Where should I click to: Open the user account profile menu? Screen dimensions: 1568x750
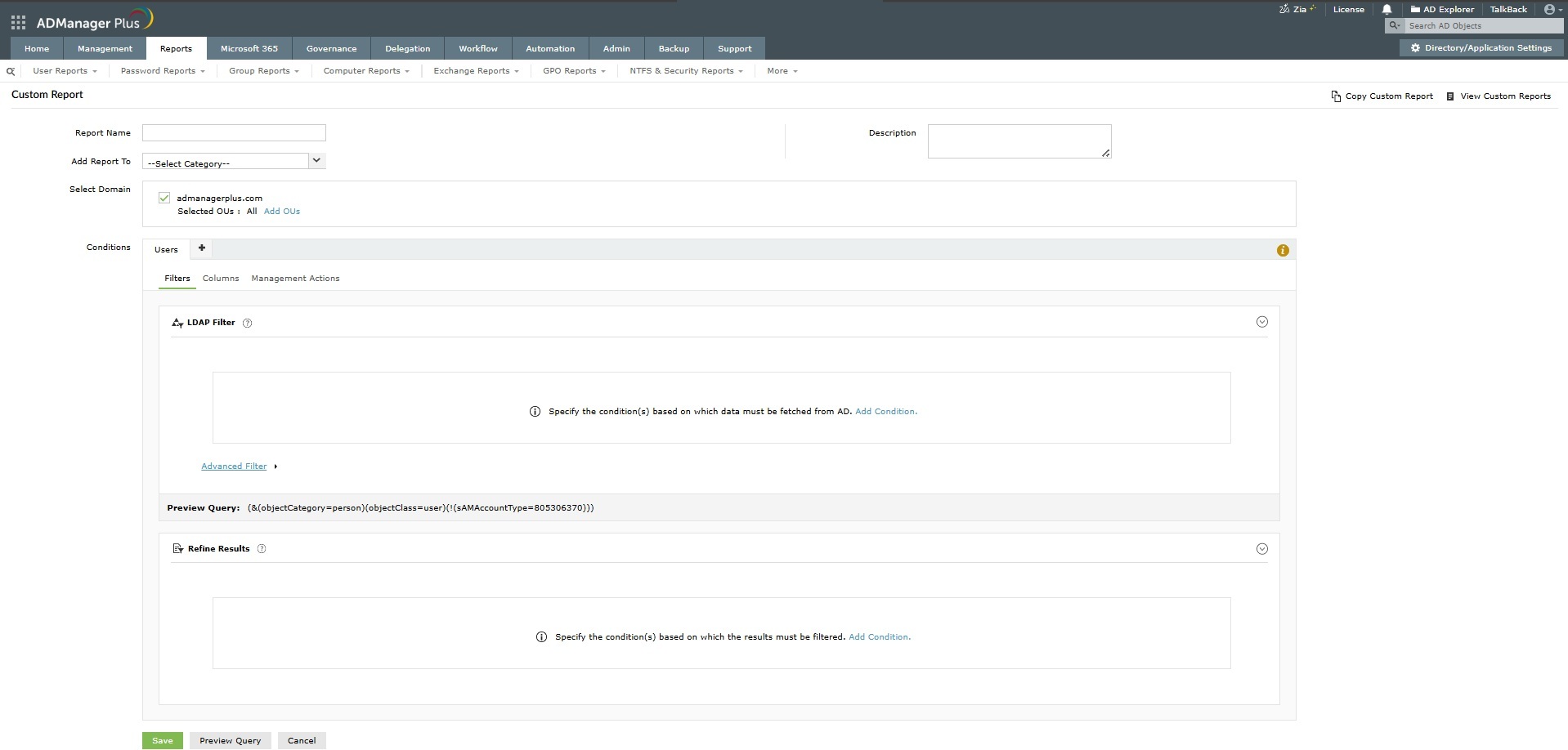[x=1549, y=9]
